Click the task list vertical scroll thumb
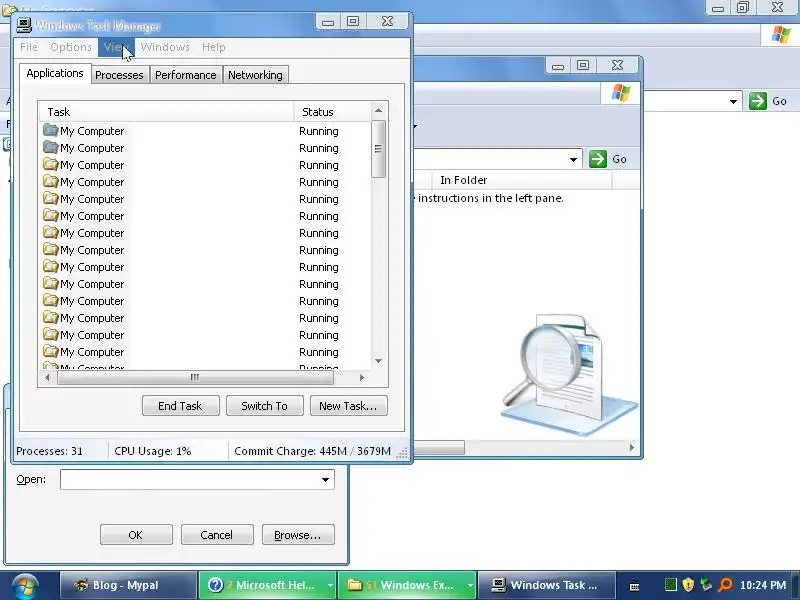The image size is (800, 600). tap(378, 149)
